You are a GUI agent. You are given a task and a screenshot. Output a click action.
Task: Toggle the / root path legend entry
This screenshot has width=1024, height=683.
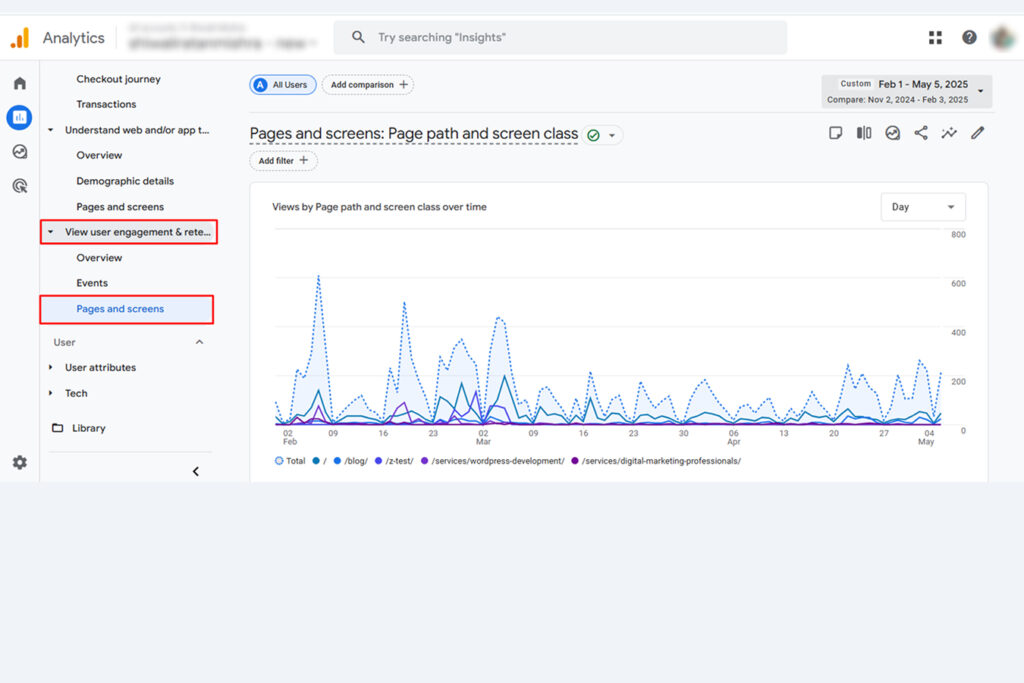[319, 461]
